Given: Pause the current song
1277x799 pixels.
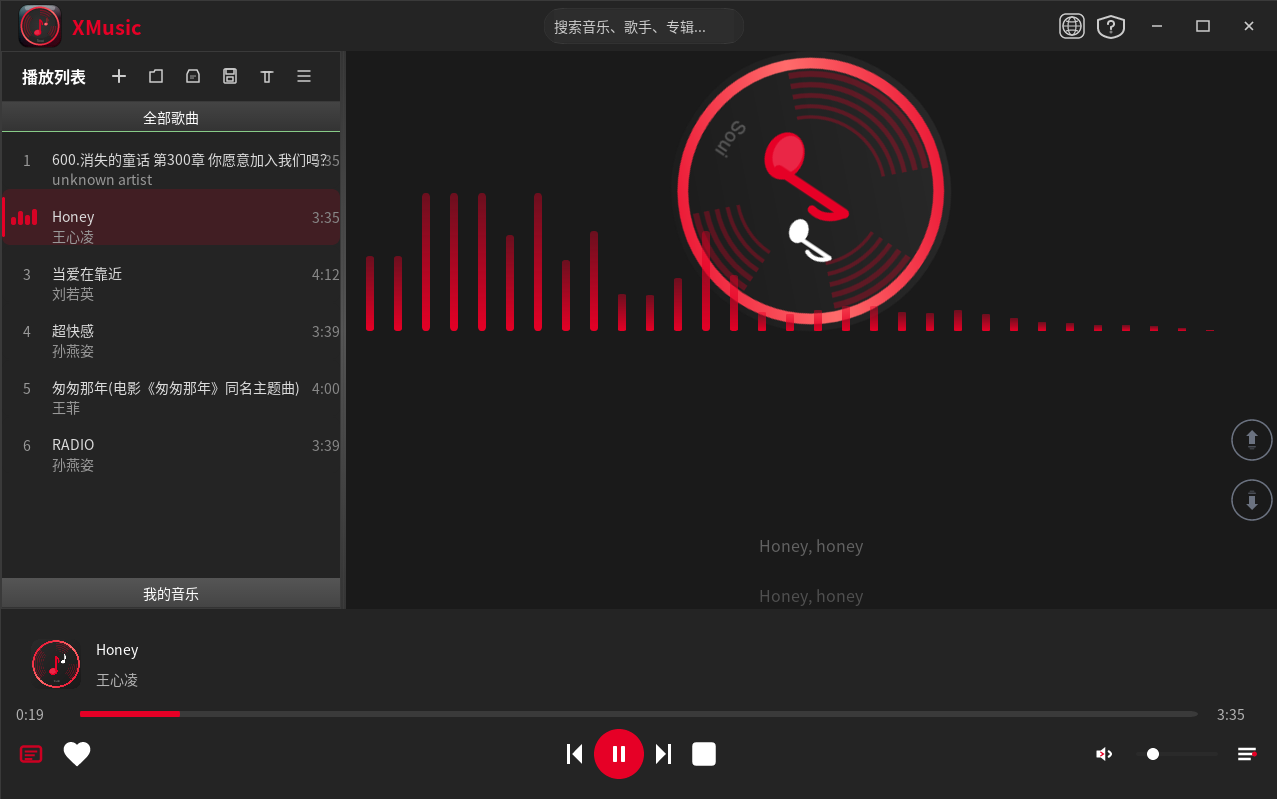Looking at the screenshot, I should pos(619,754).
